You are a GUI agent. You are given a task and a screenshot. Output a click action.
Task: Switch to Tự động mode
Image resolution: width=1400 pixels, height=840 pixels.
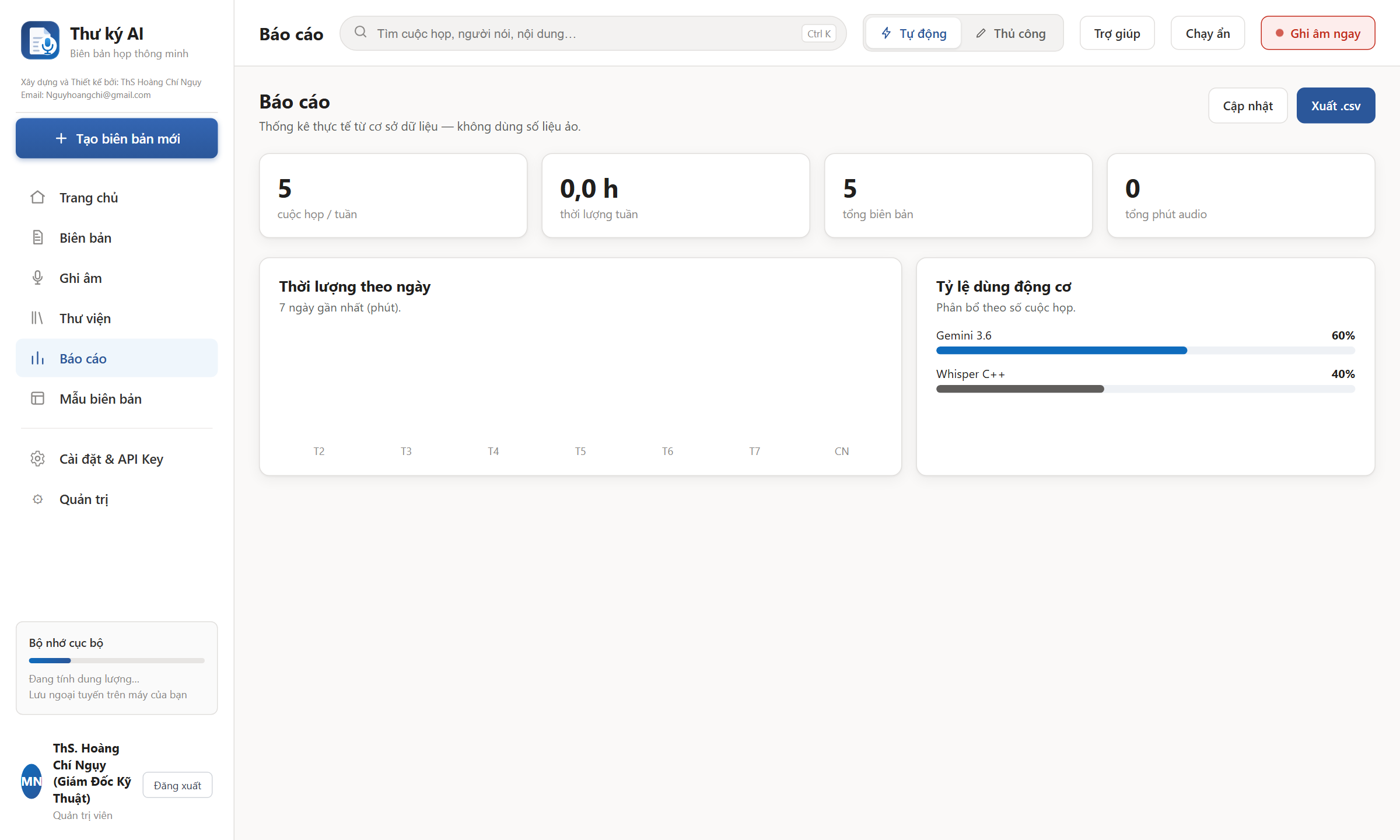(914, 33)
